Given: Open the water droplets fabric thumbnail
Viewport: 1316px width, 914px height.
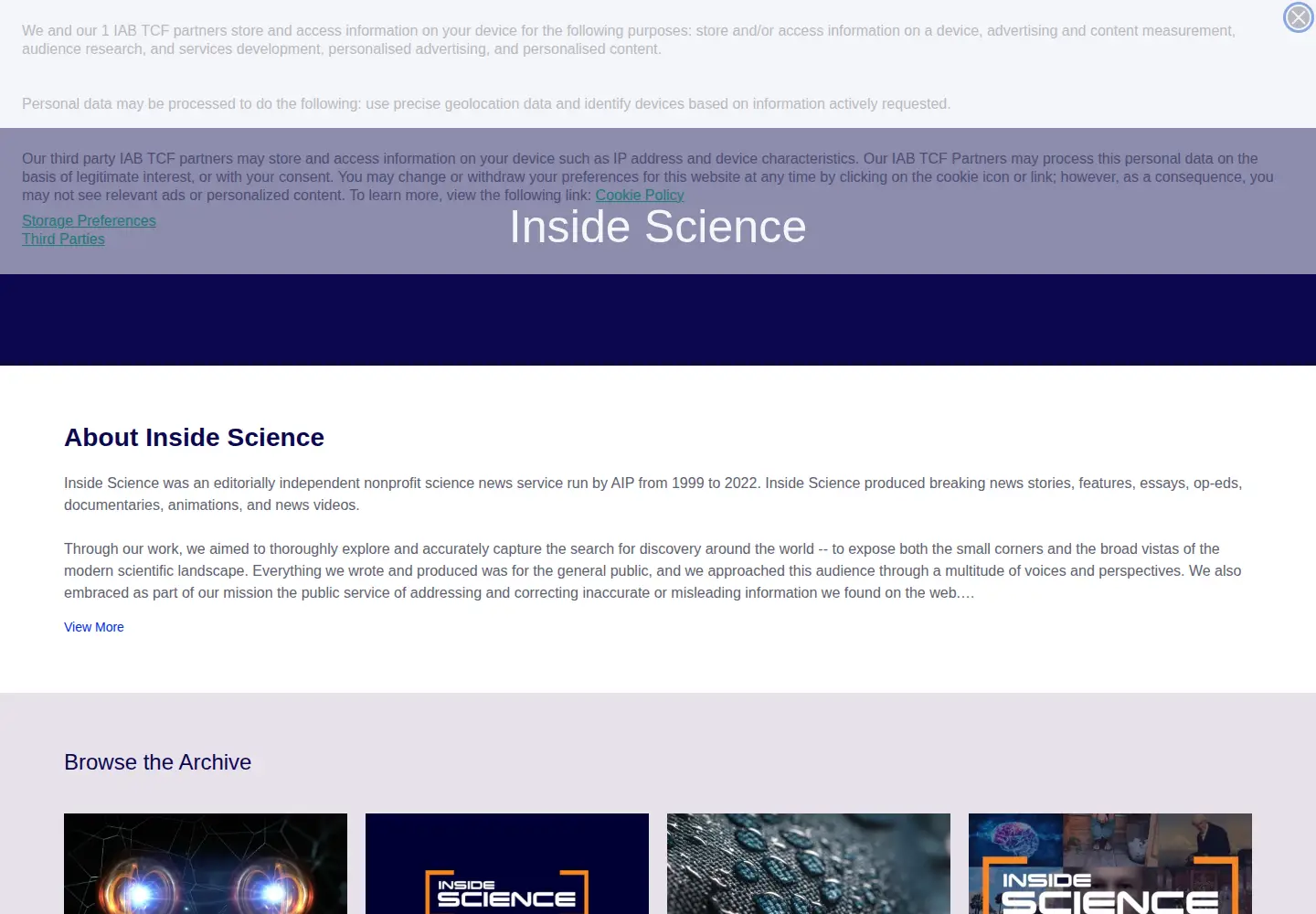Looking at the screenshot, I should point(809,864).
